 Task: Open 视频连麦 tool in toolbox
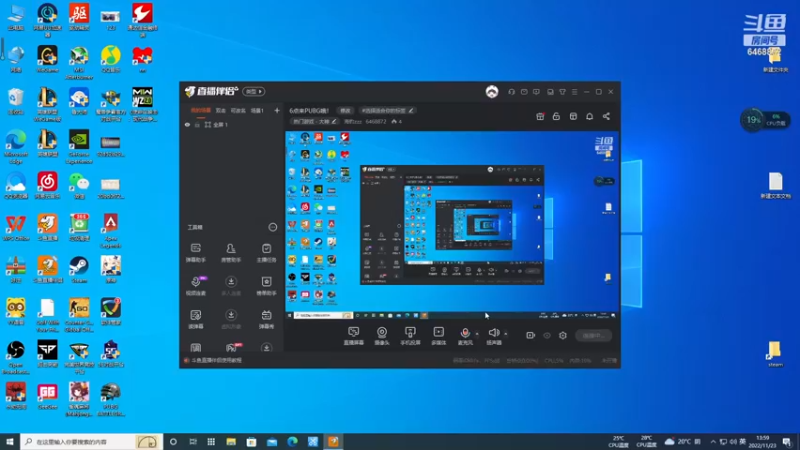pos(195,286)
